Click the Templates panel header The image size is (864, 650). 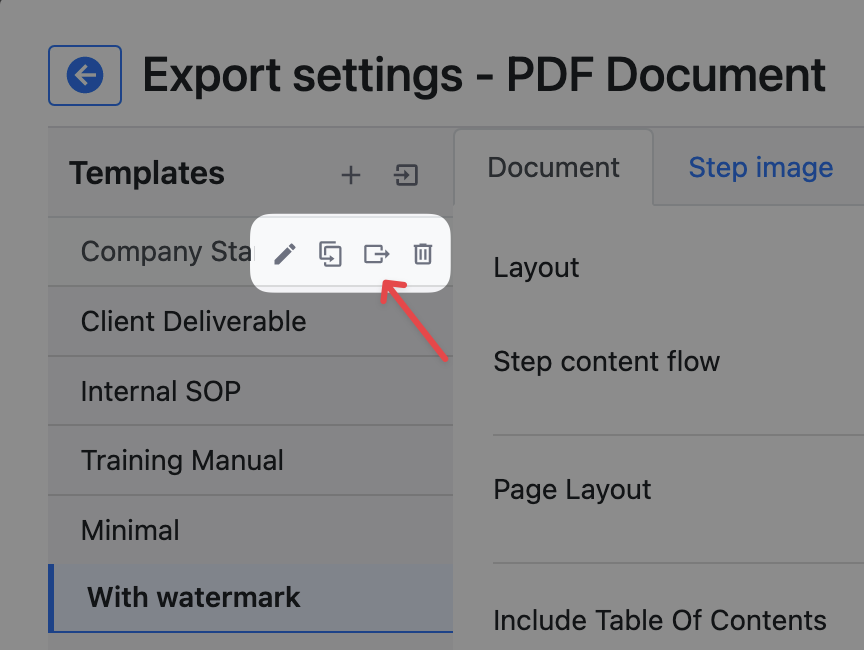click(x=146, y=174)
